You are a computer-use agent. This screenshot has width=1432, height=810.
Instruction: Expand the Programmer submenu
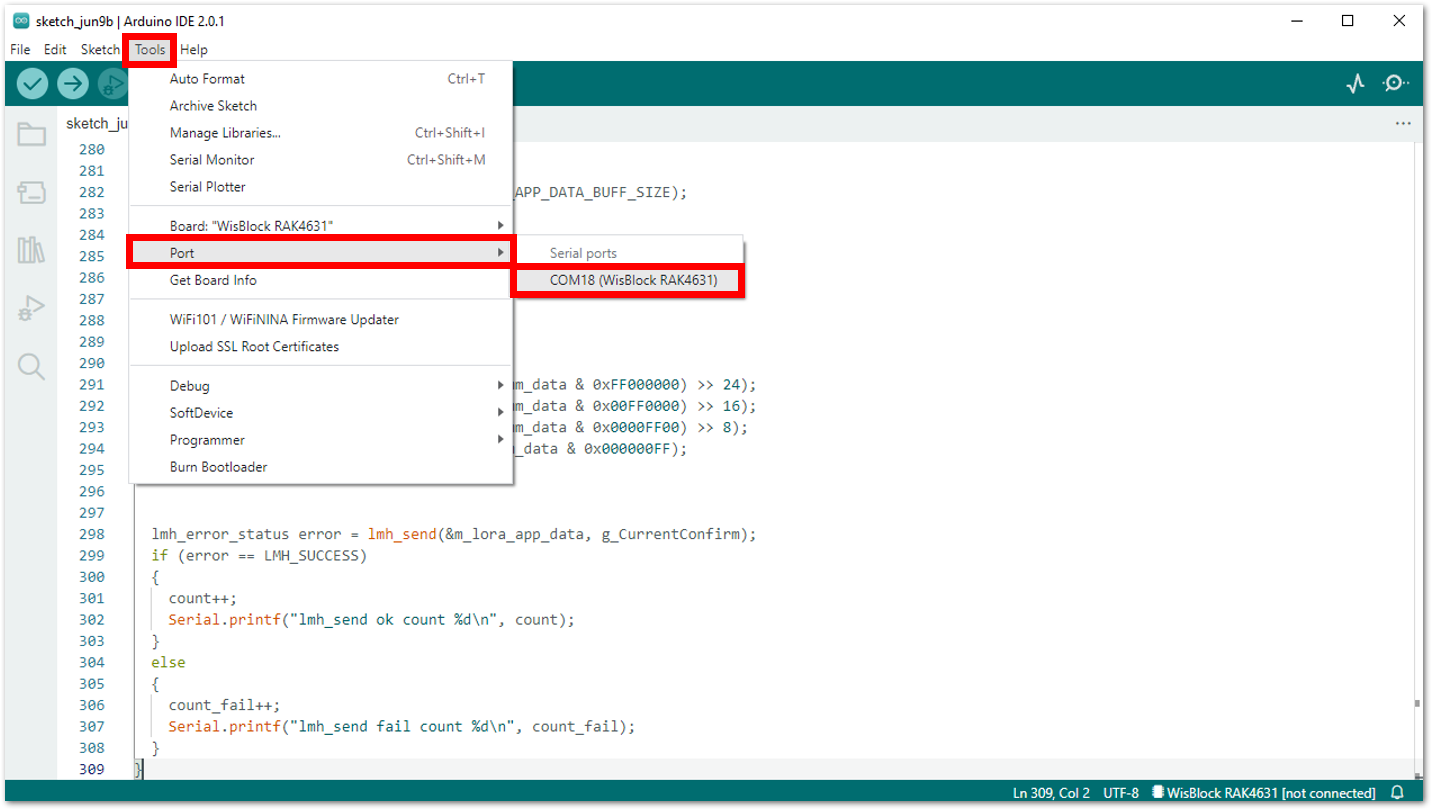(x=321, y=440)
